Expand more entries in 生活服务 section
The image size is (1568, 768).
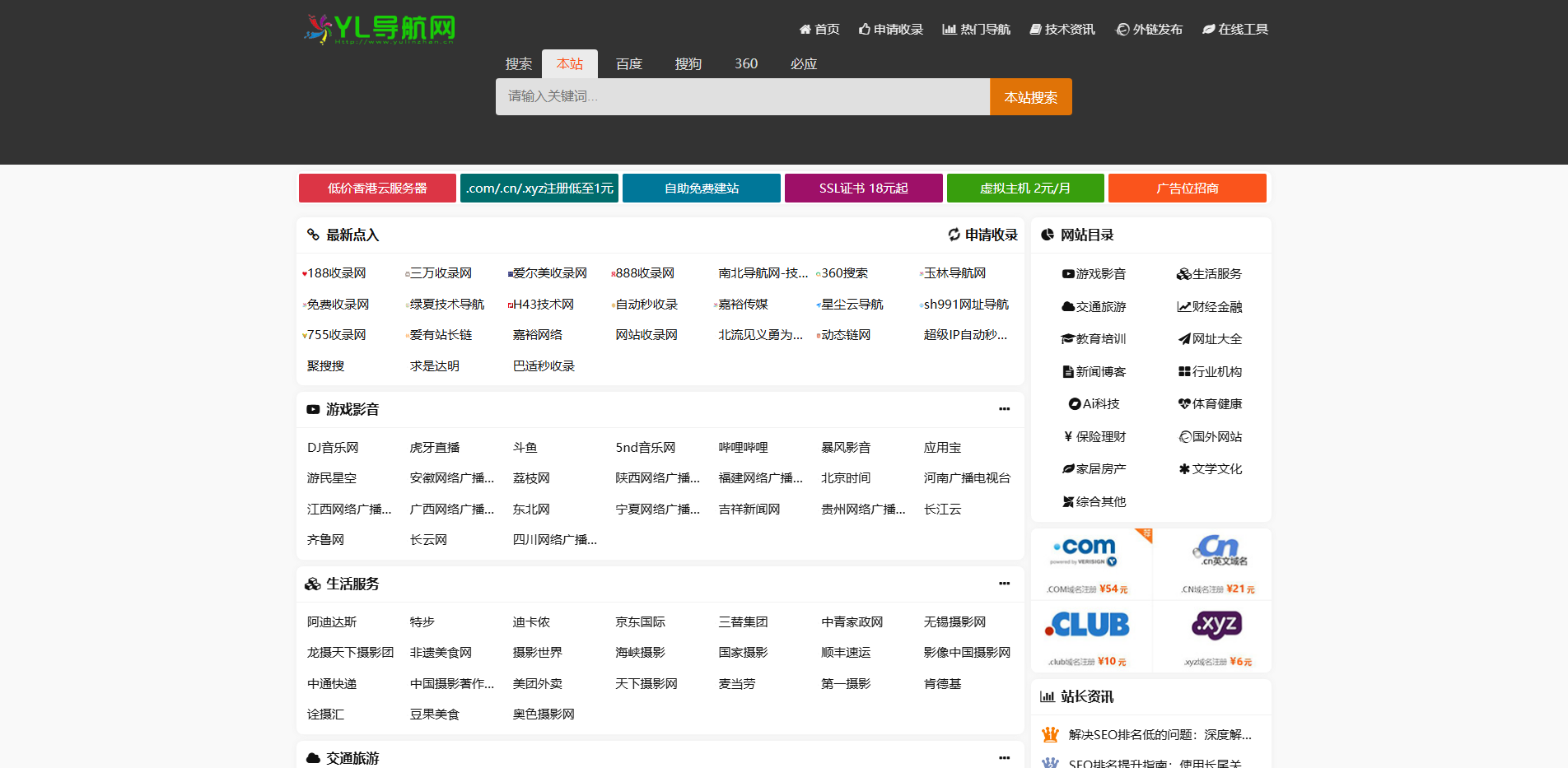coord(1004,584)
